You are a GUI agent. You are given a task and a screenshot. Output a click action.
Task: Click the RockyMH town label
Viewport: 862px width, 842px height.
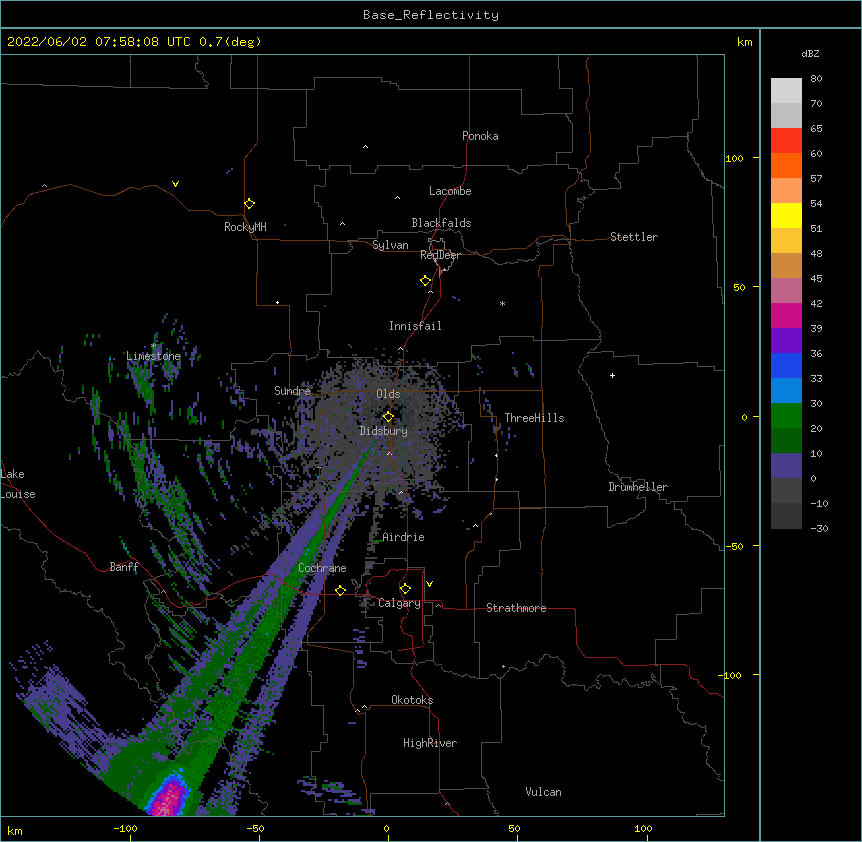(245, 227)
